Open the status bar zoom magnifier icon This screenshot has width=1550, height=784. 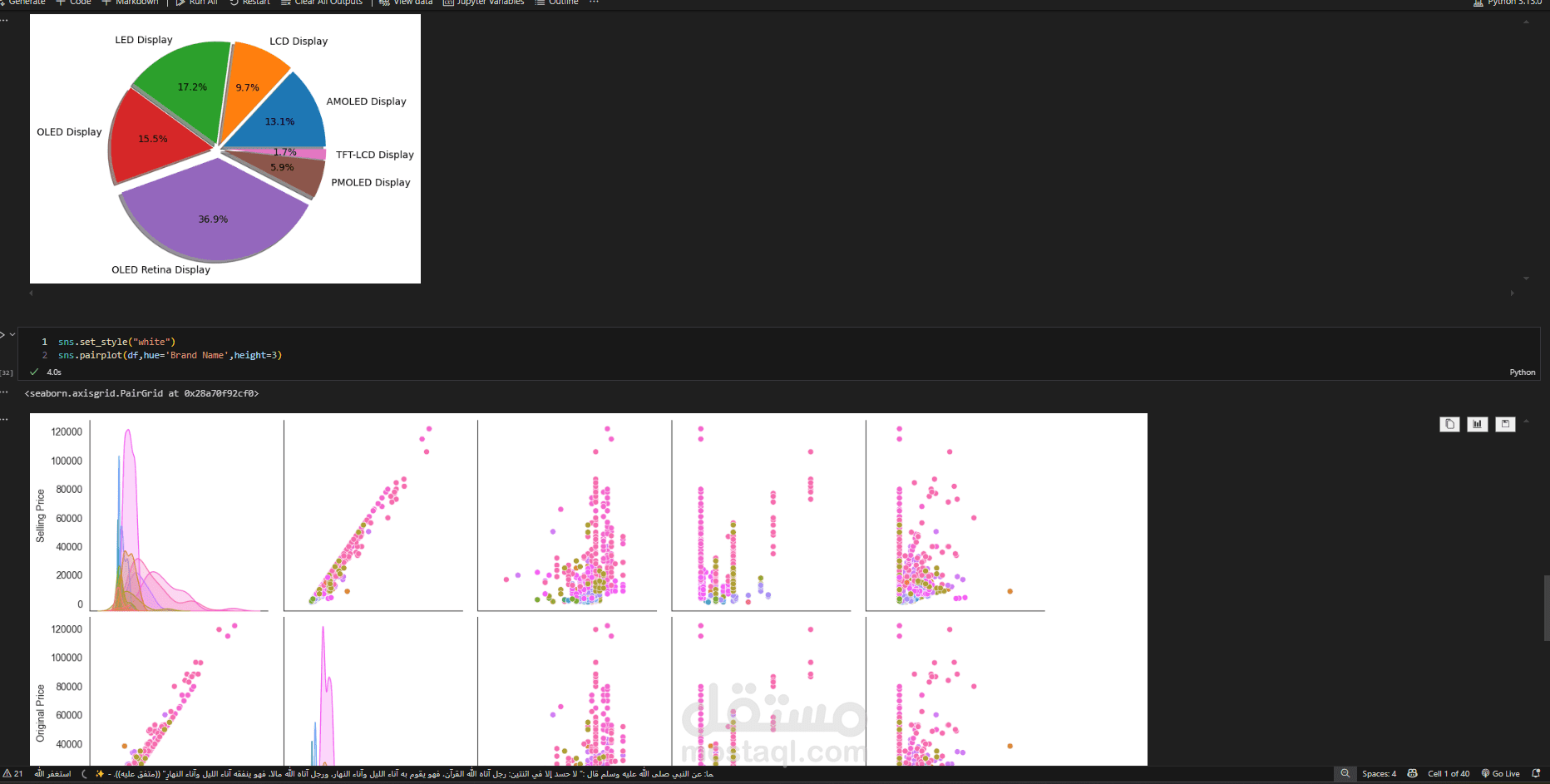pyautogui.click(x=1345, y=773)
